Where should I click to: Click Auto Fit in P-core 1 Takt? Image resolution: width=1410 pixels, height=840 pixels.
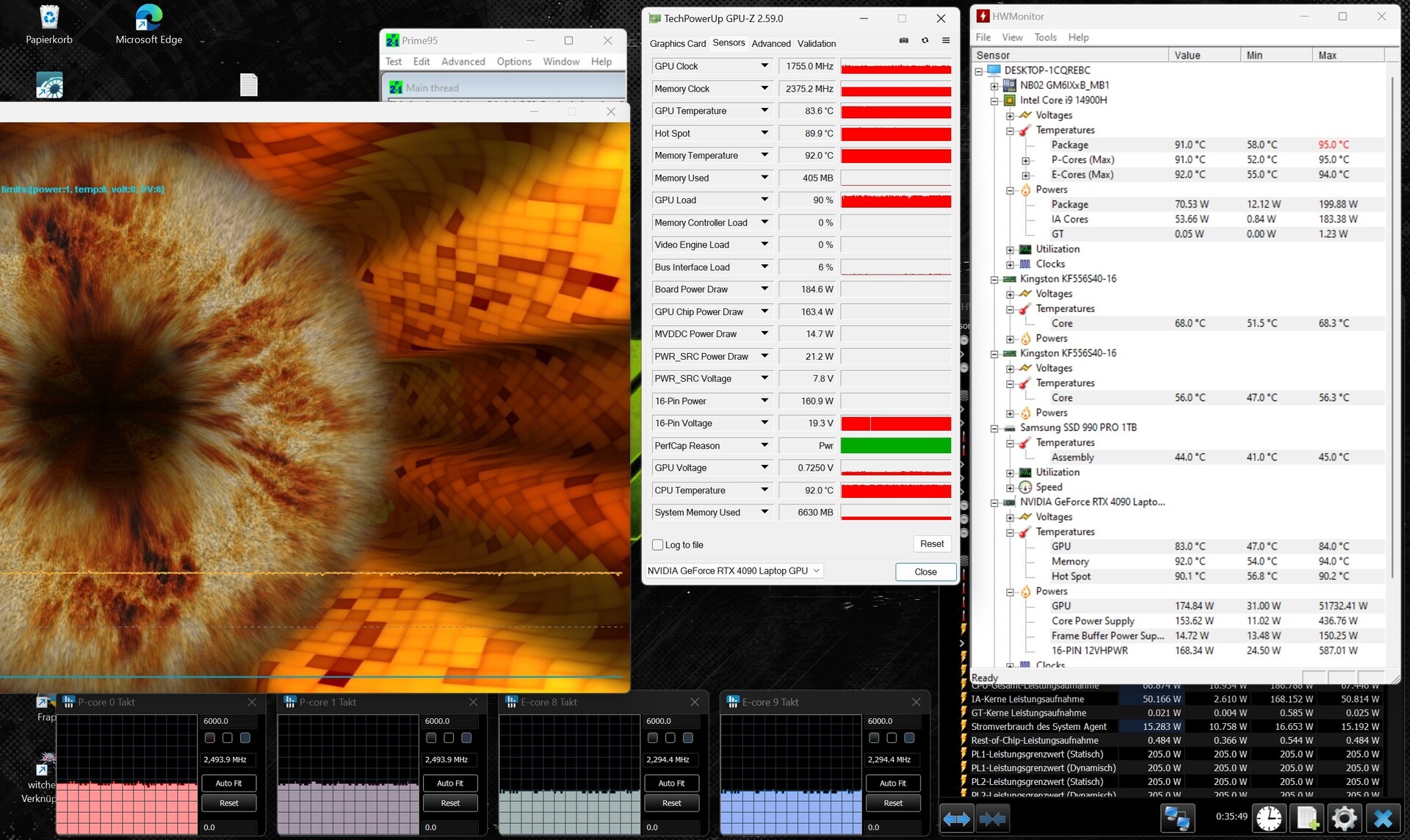pos(450,783)
